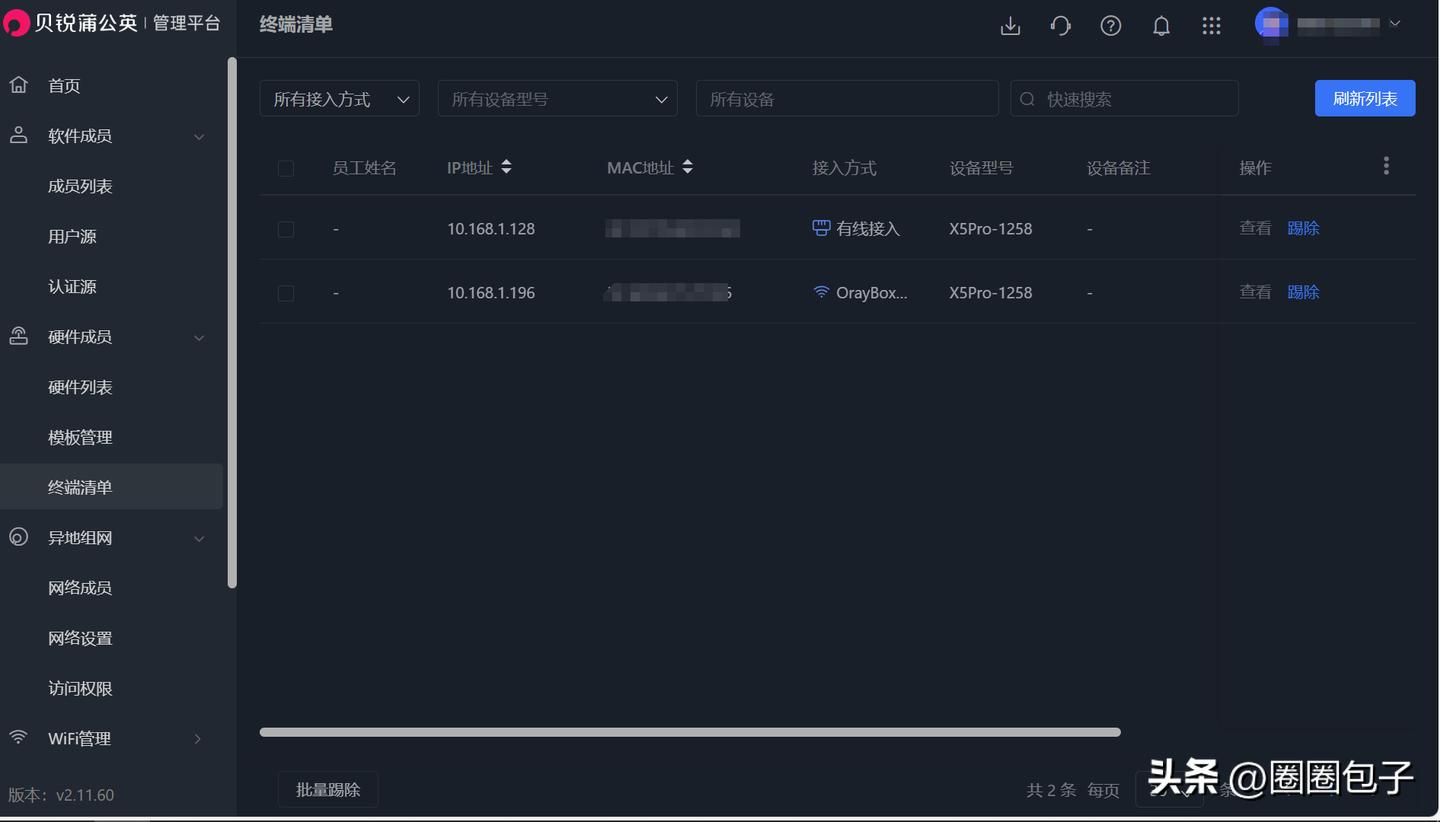The image size is (1440, 822).
Task: Click inside the 快速搜索 search field
Action: (1124, 98)
